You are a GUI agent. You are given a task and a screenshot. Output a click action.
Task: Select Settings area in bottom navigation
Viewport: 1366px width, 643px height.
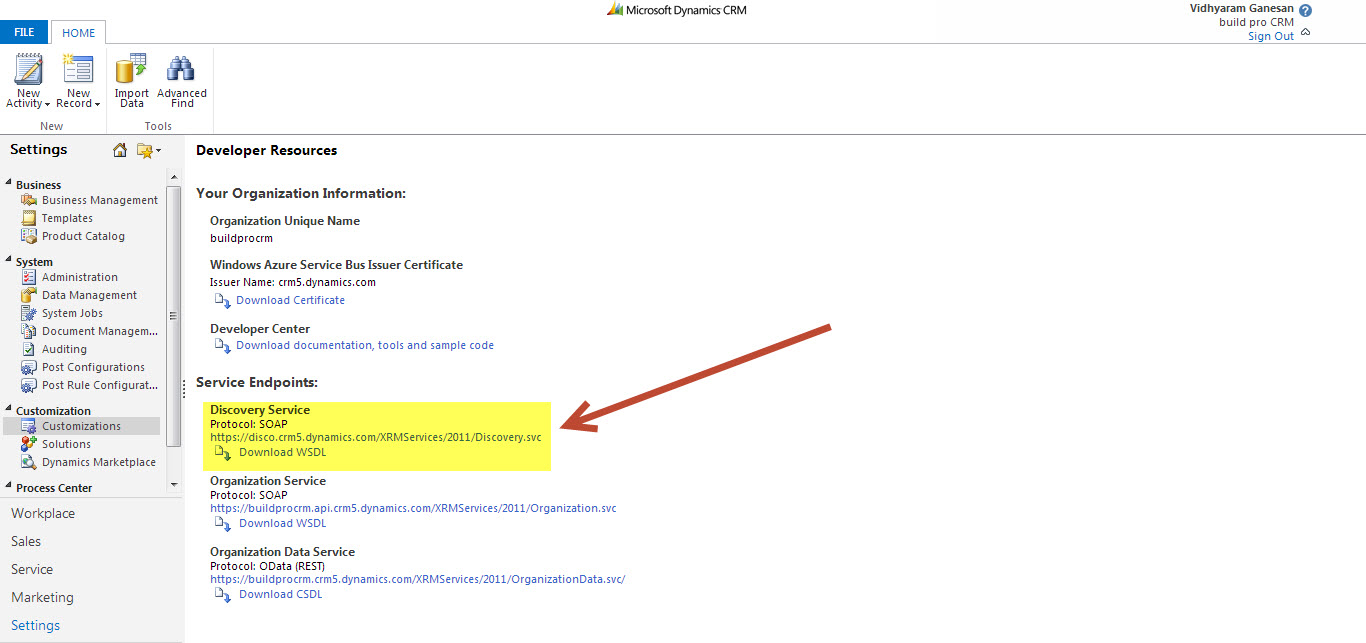click(x=35, y=625)
